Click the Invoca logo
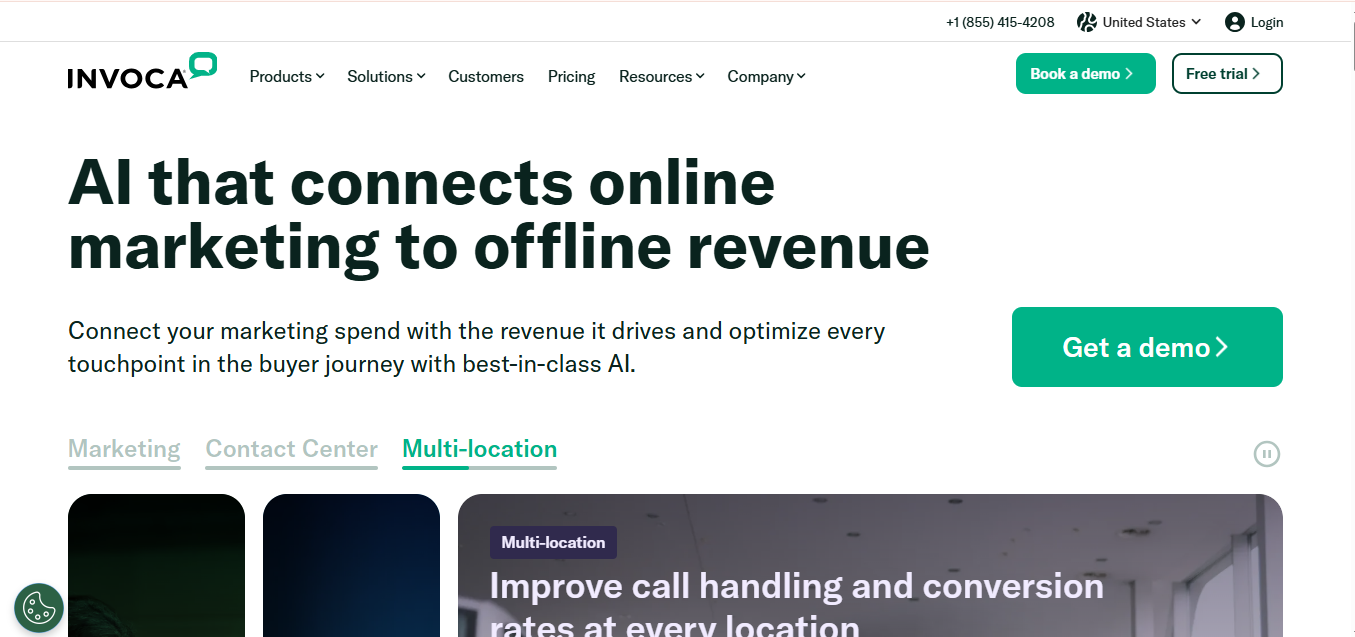Image resolution: width=1355 pixels, height=637 pixels. pos(142,72)
